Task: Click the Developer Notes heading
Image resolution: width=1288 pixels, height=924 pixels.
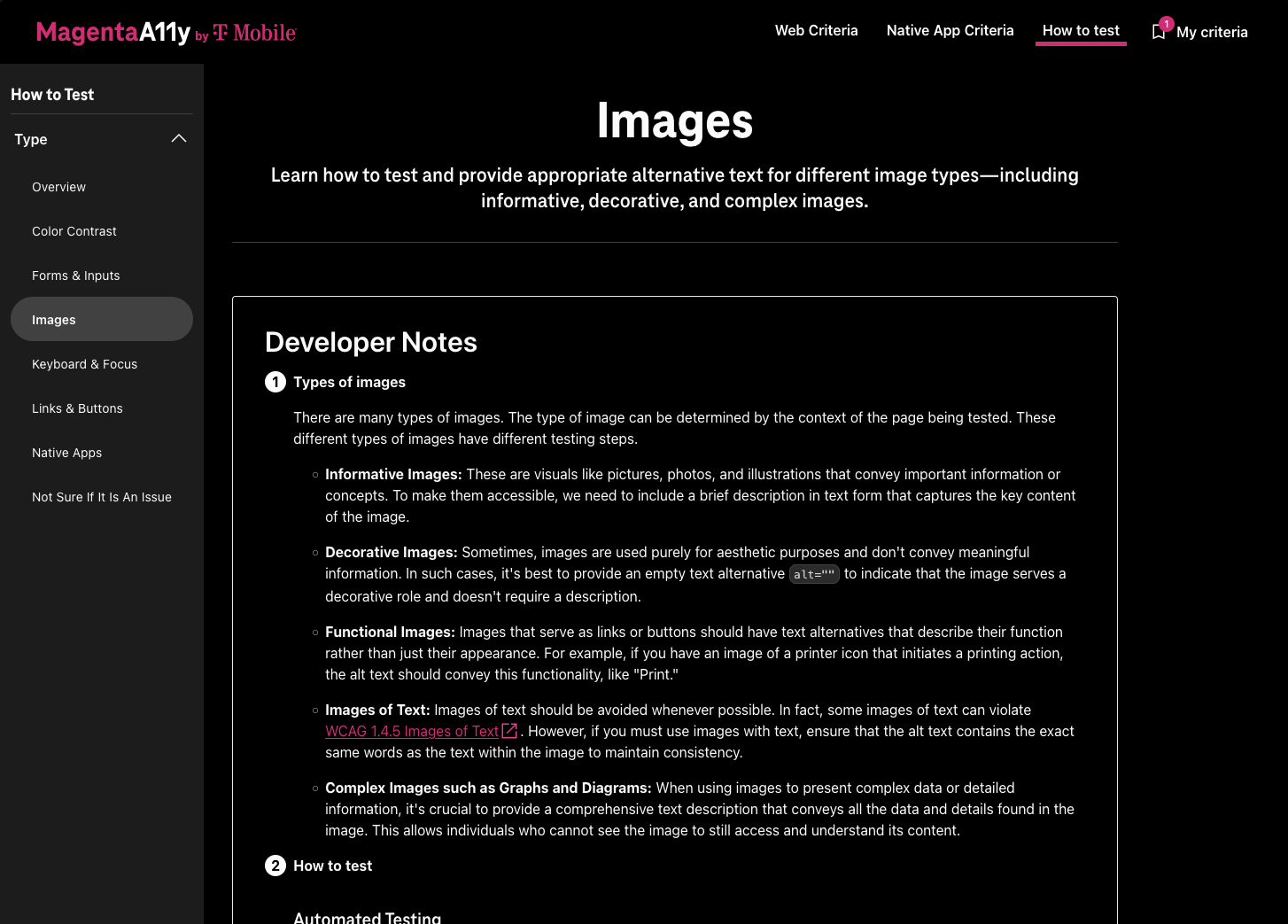Action: (371, 342)
